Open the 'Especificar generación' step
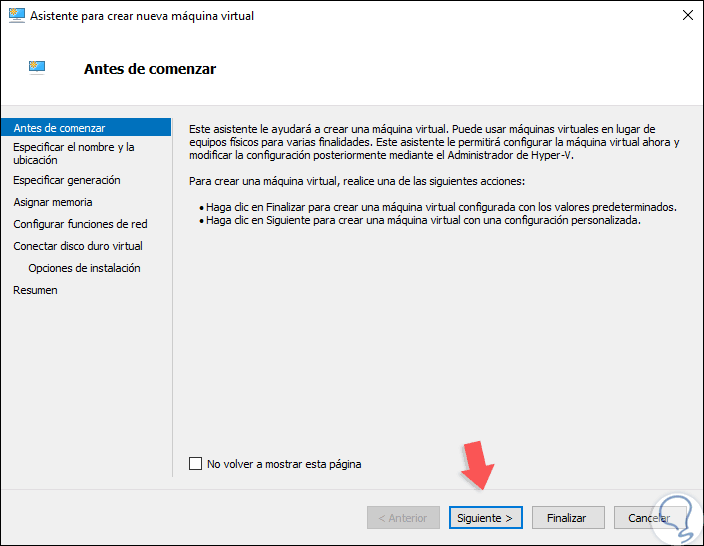Viewport: 704px width, 546px height. [x=67, y=180]
